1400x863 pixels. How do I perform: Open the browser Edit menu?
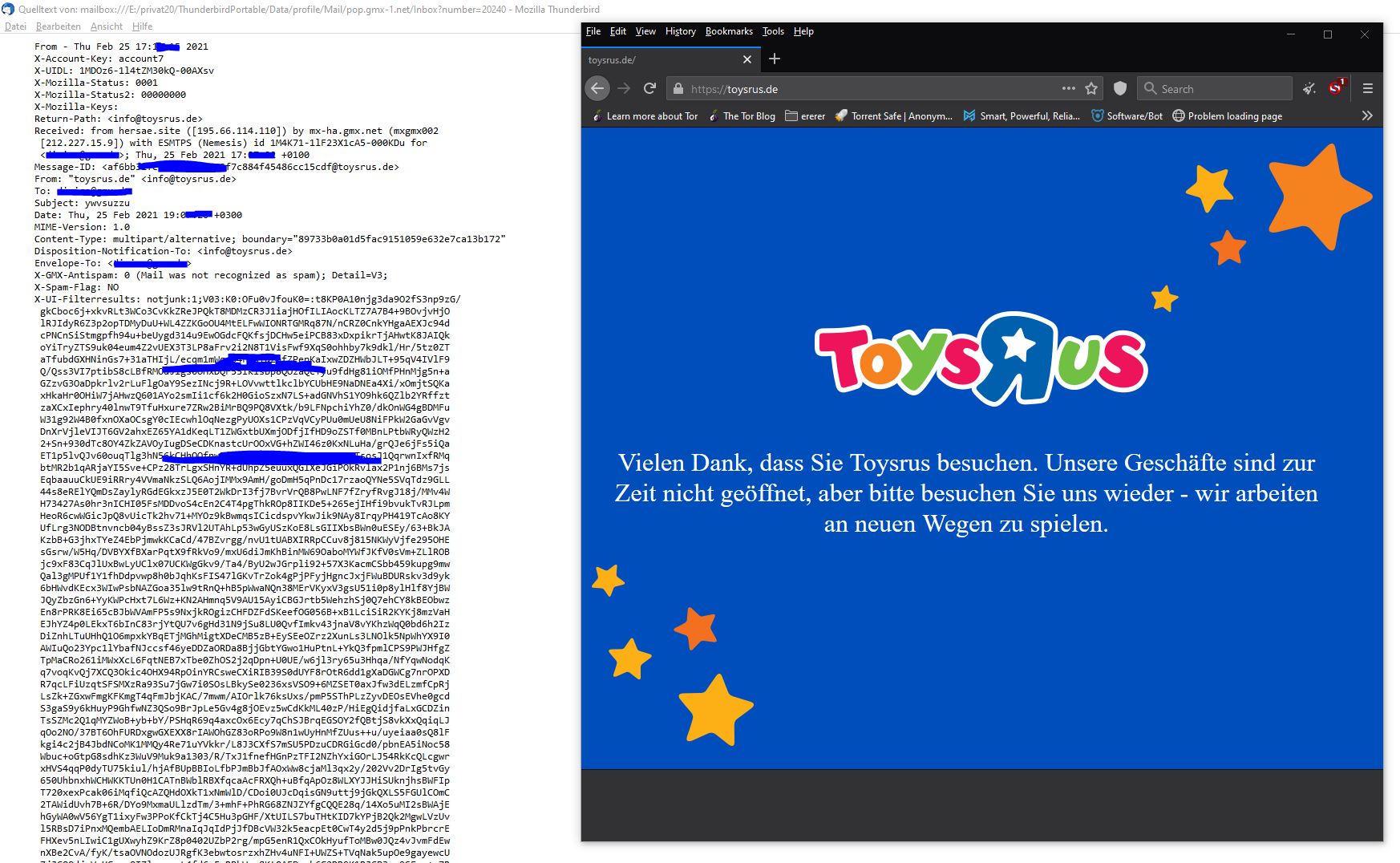[618, 31]
